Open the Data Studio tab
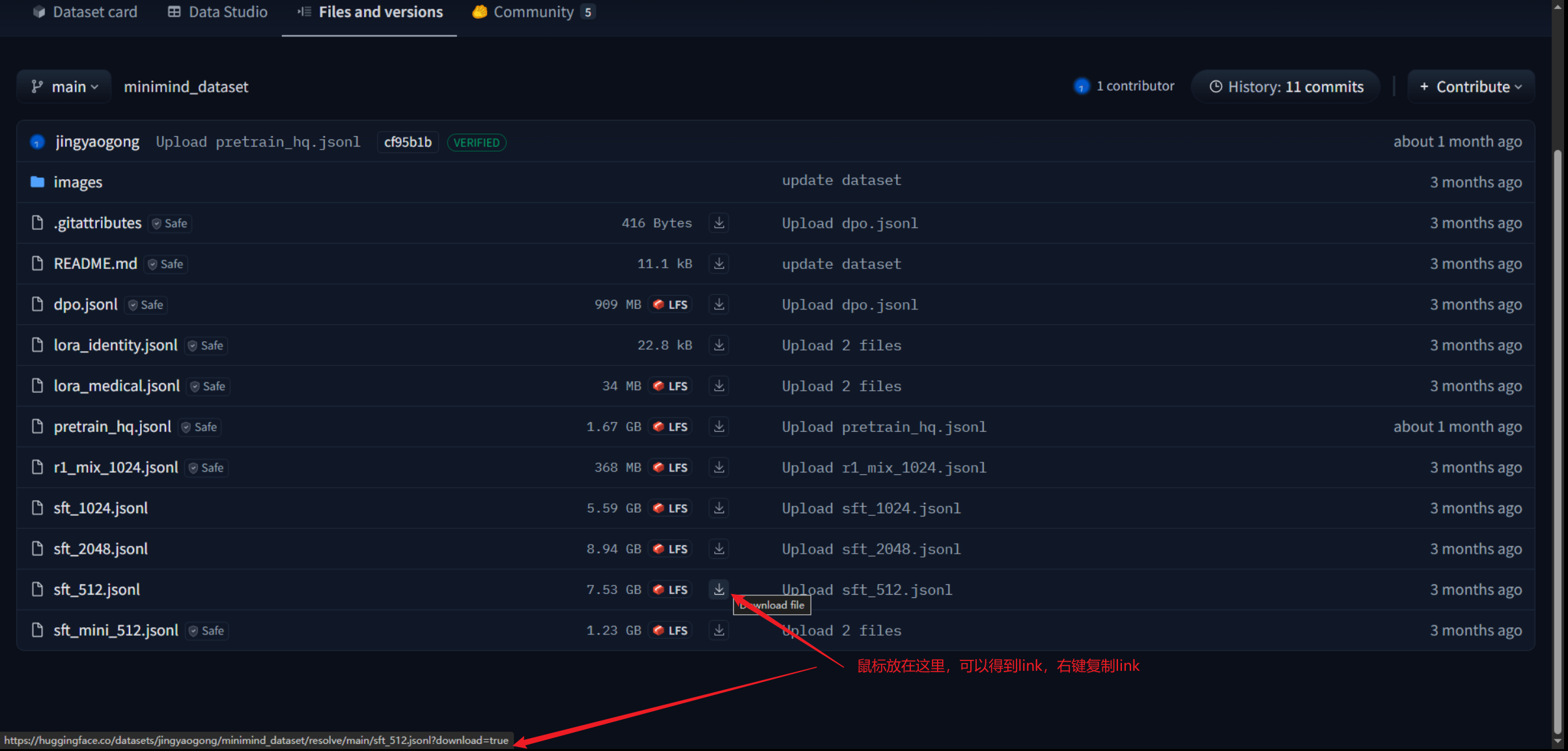 click(x=217, y=12)
